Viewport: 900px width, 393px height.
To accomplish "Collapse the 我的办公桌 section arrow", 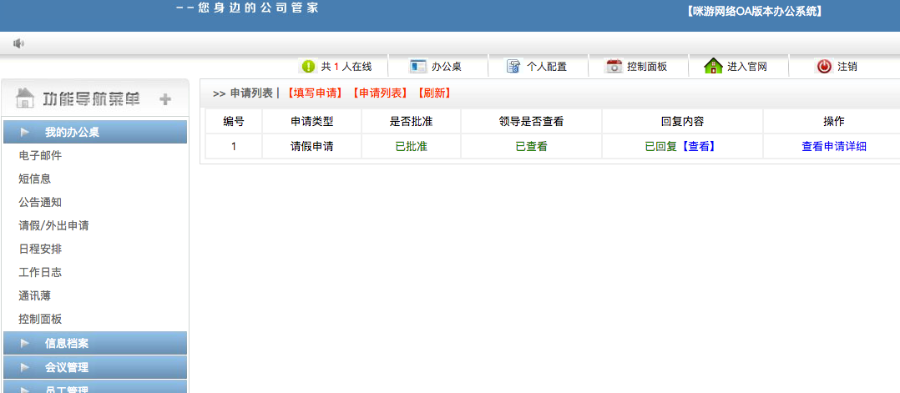I will pos(25,132).
